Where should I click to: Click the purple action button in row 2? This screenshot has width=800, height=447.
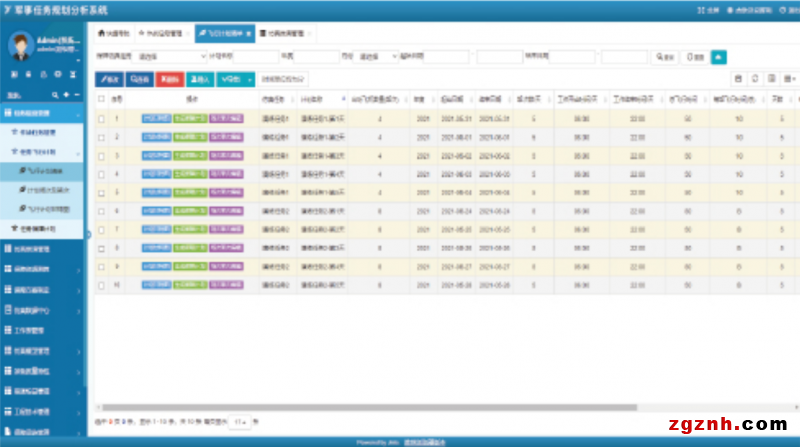pos(225,137)
